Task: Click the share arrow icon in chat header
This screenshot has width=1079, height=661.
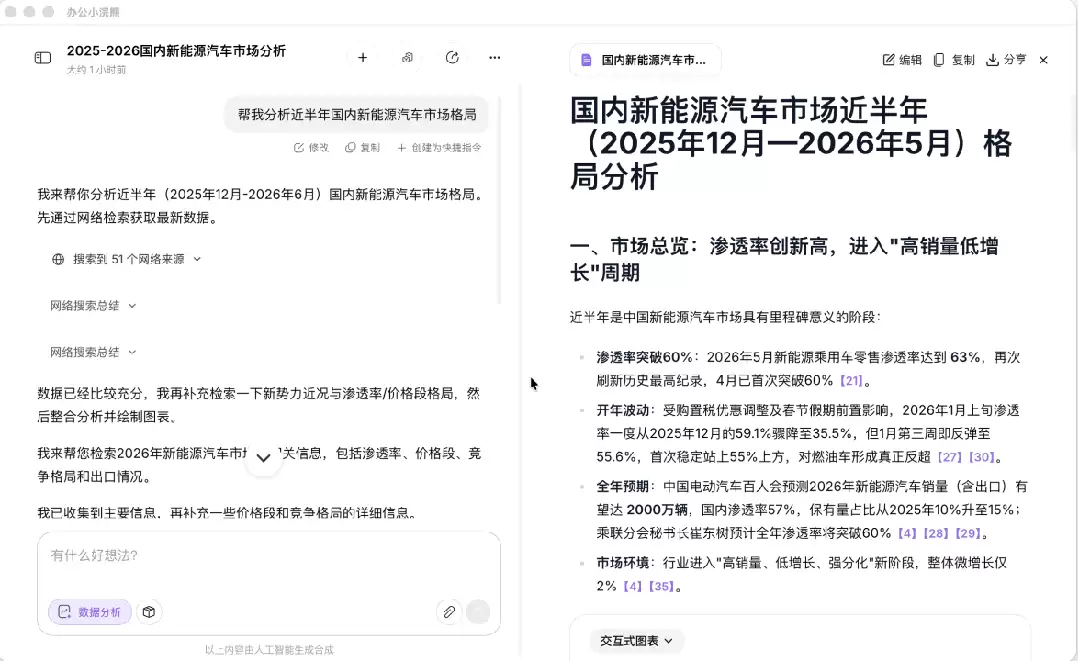Action: 452,58
